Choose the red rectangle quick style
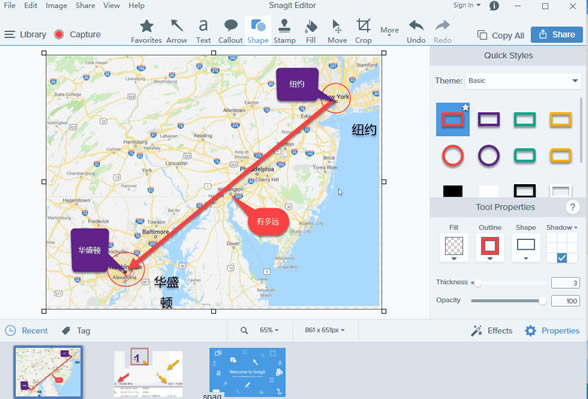The width and height of the screenshot is (588, 399). [453, 120]
